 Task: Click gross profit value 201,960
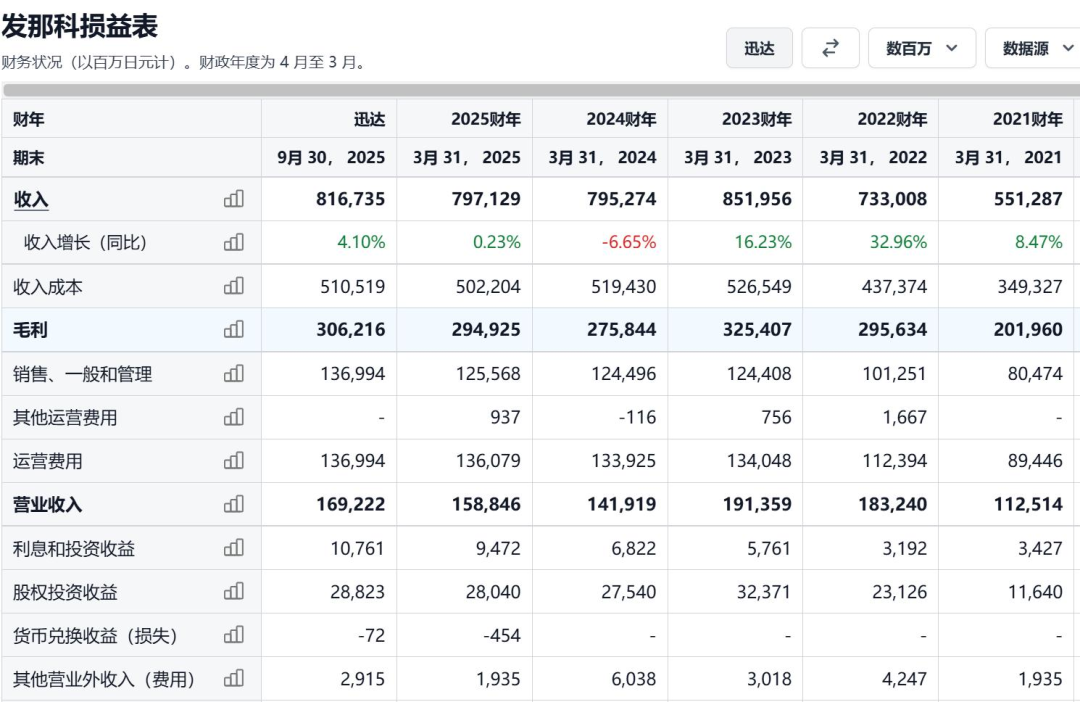click(1028, 329)
